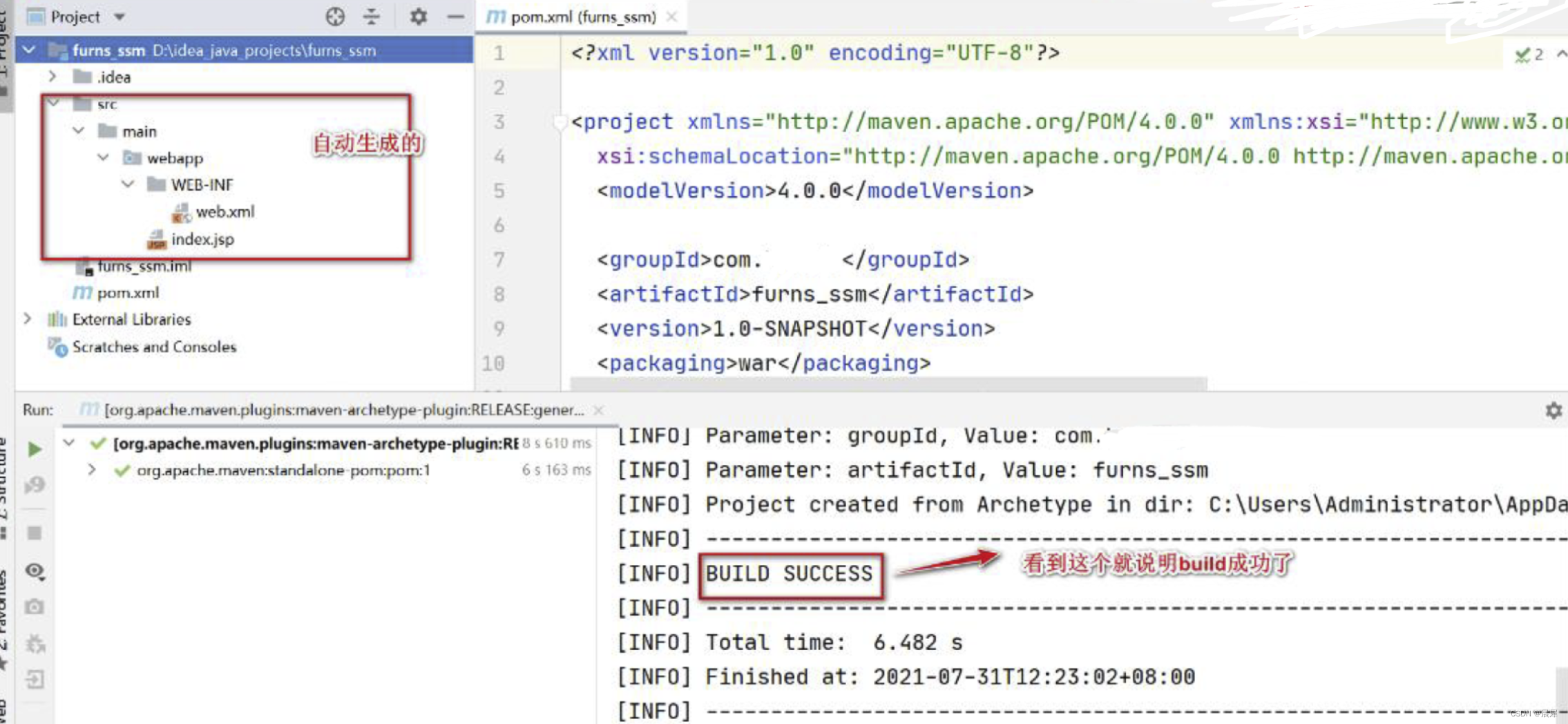Click the WEB-INF folder icon
This screenshot has width=1568, height=724.
(157, 184)
